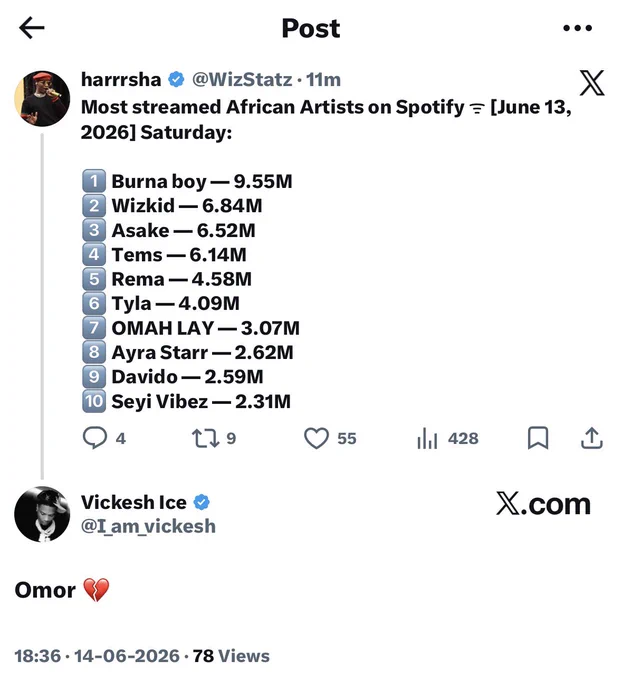The height and width of the screenshot is (680, 622).
Task: Open the three-dot more options menu
Action: (577, 28)
